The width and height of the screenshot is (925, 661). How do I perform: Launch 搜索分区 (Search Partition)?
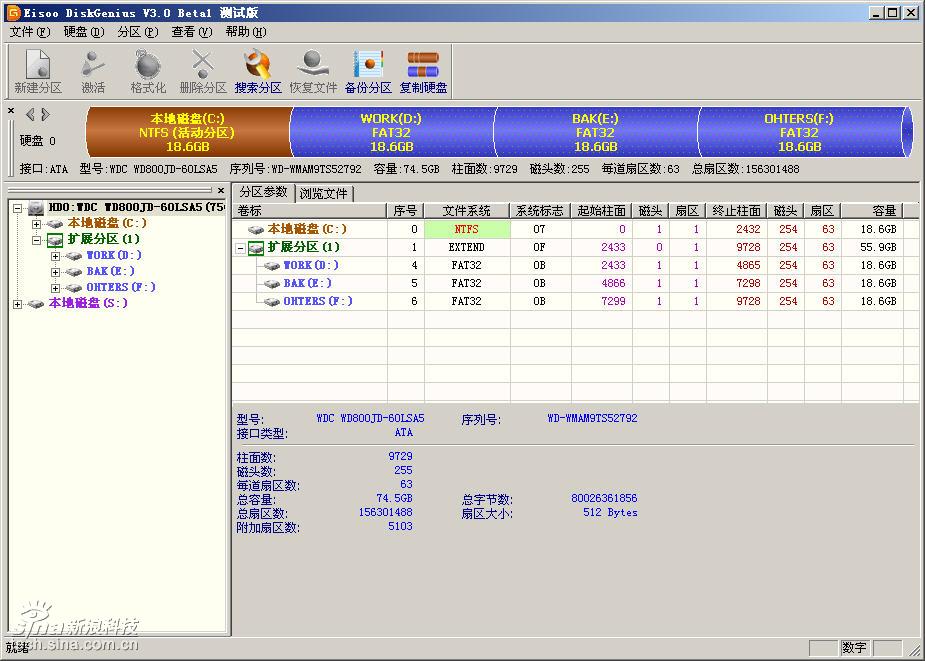(x=256, y=70)
